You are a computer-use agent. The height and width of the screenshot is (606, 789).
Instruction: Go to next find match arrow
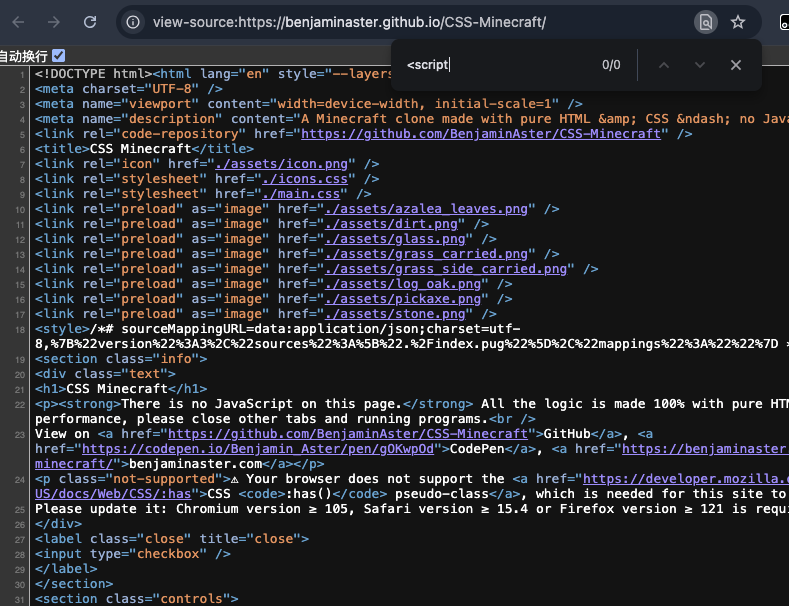coord(700,65)
